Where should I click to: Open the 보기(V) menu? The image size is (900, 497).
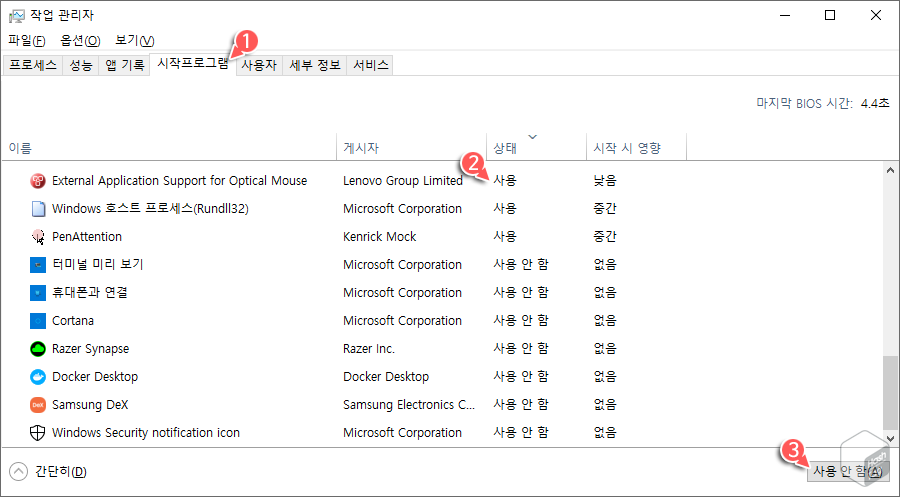[x=134, y=40]
